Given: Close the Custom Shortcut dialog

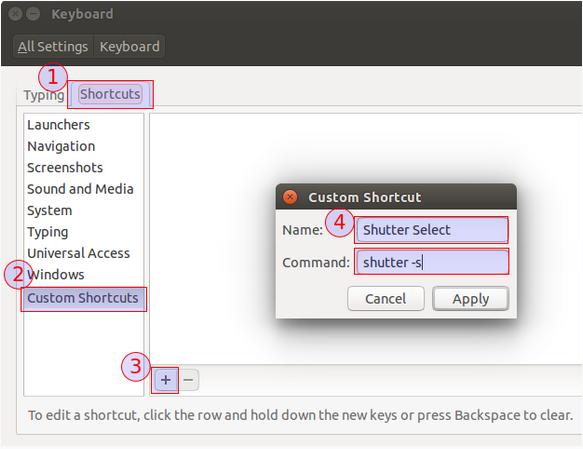Looking at the screenshot, I should pos(290,197).
